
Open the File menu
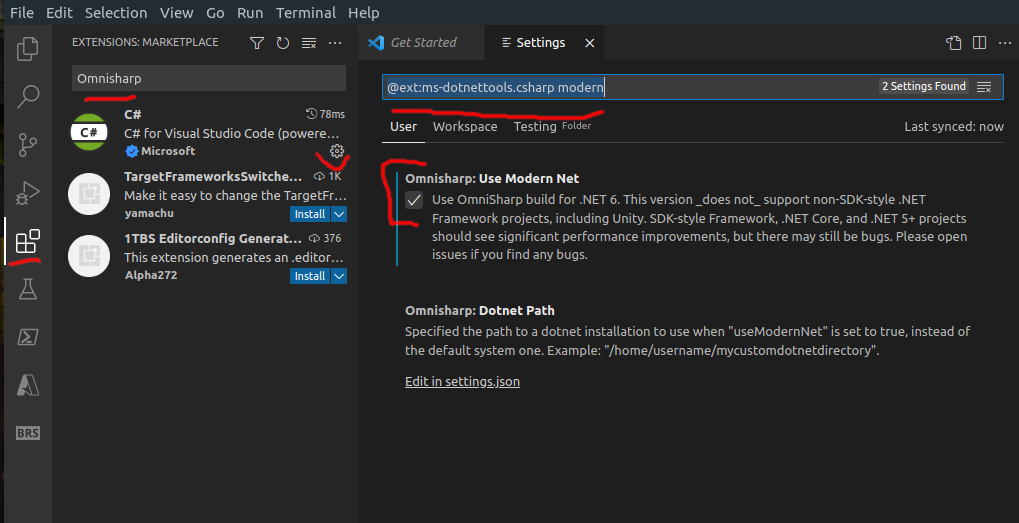tap(22, 13)
